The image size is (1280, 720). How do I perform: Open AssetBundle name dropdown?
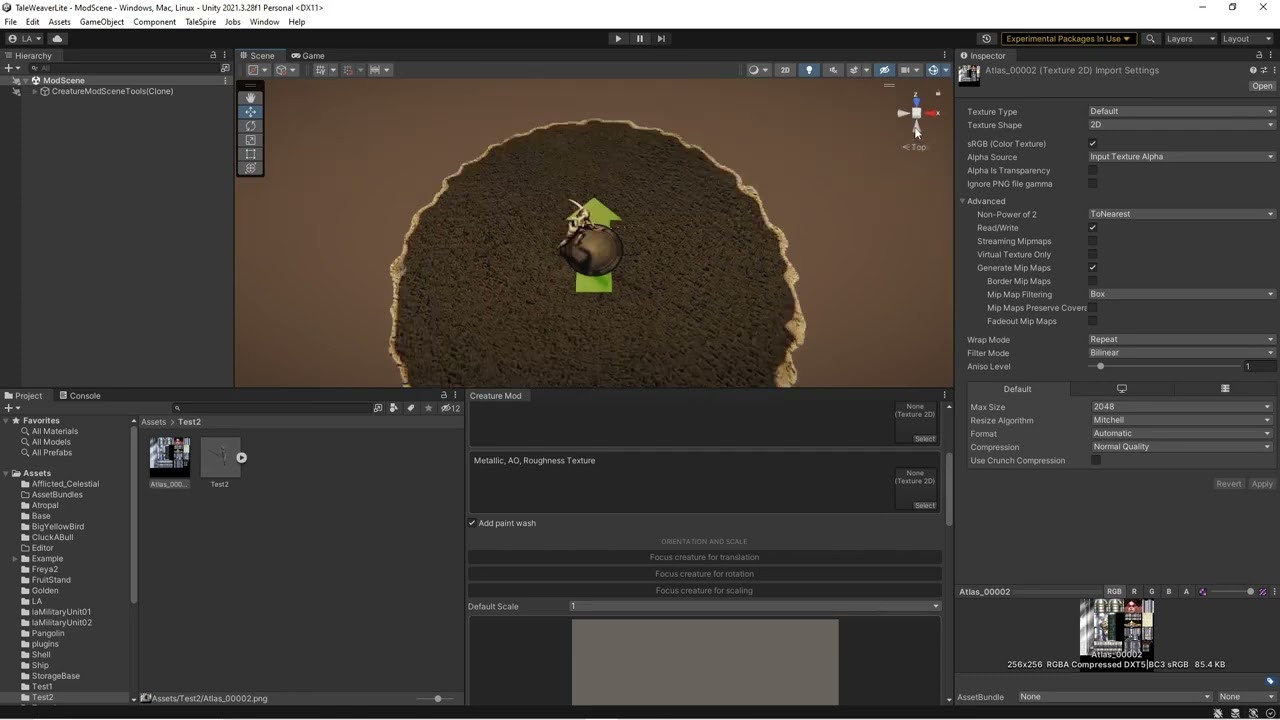point(1114,697)
